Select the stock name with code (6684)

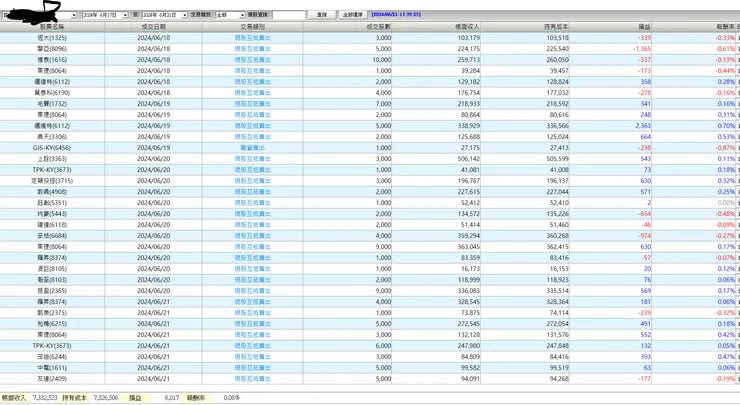coord(52,236)
